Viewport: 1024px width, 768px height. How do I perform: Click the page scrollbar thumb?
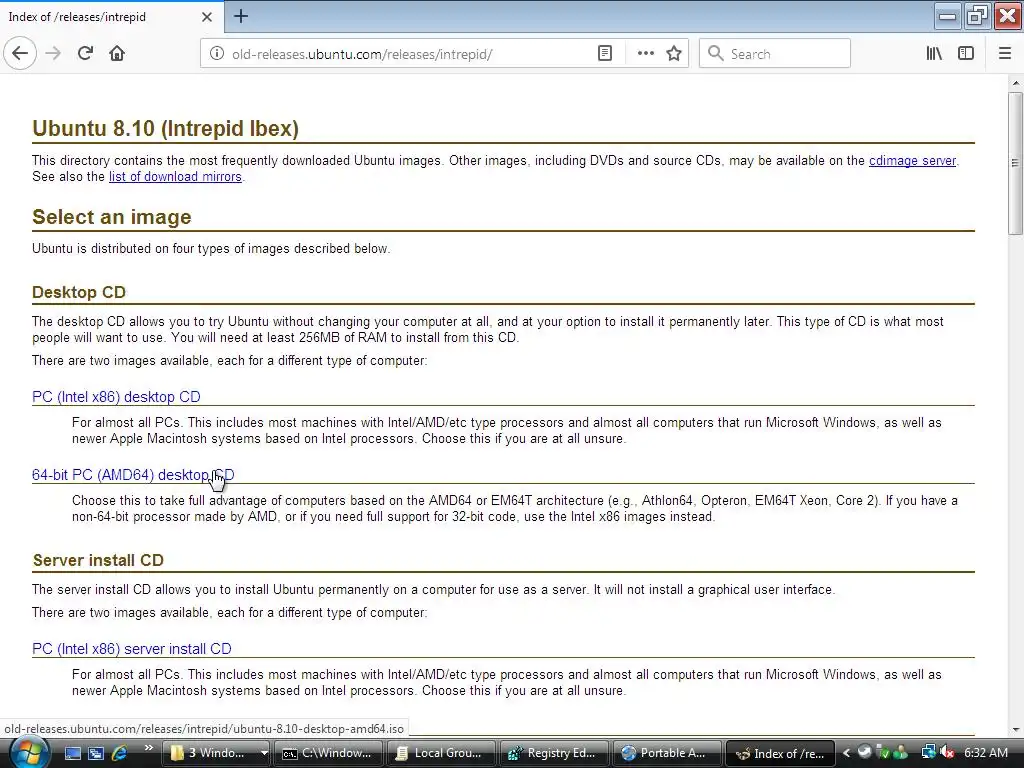pos(1015,163)
